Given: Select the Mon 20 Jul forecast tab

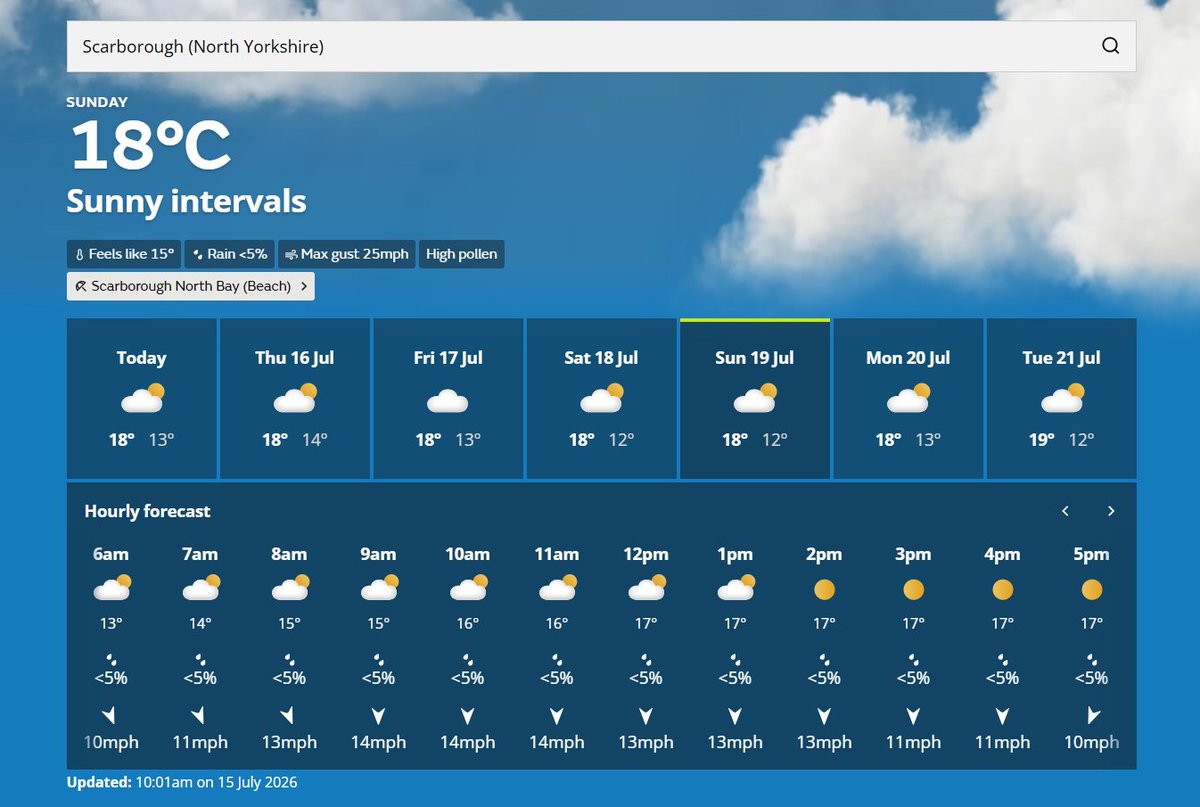Looking at the screenshot, I should coord(908,398).
